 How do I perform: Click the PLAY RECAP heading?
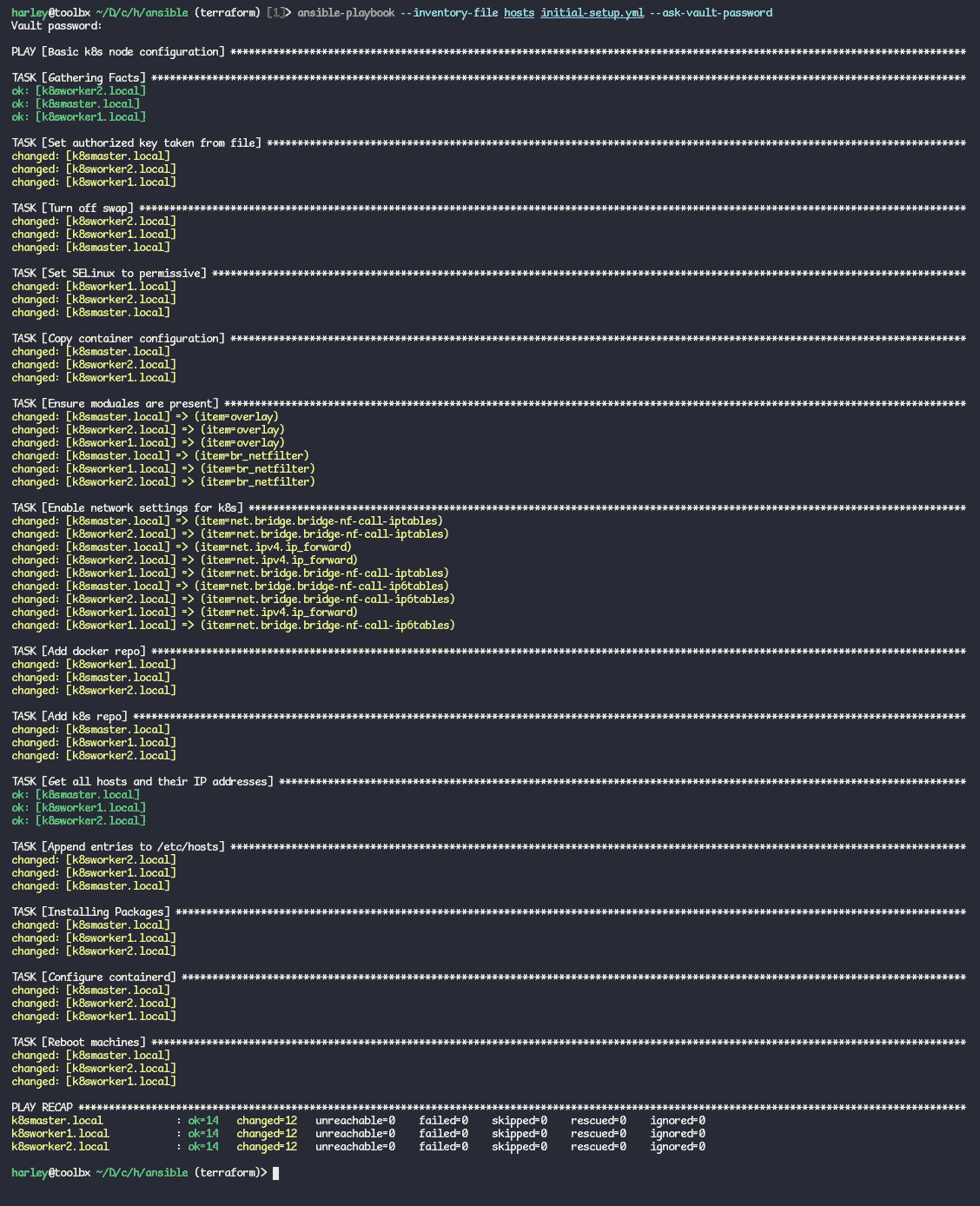(x=43, y=1108)
